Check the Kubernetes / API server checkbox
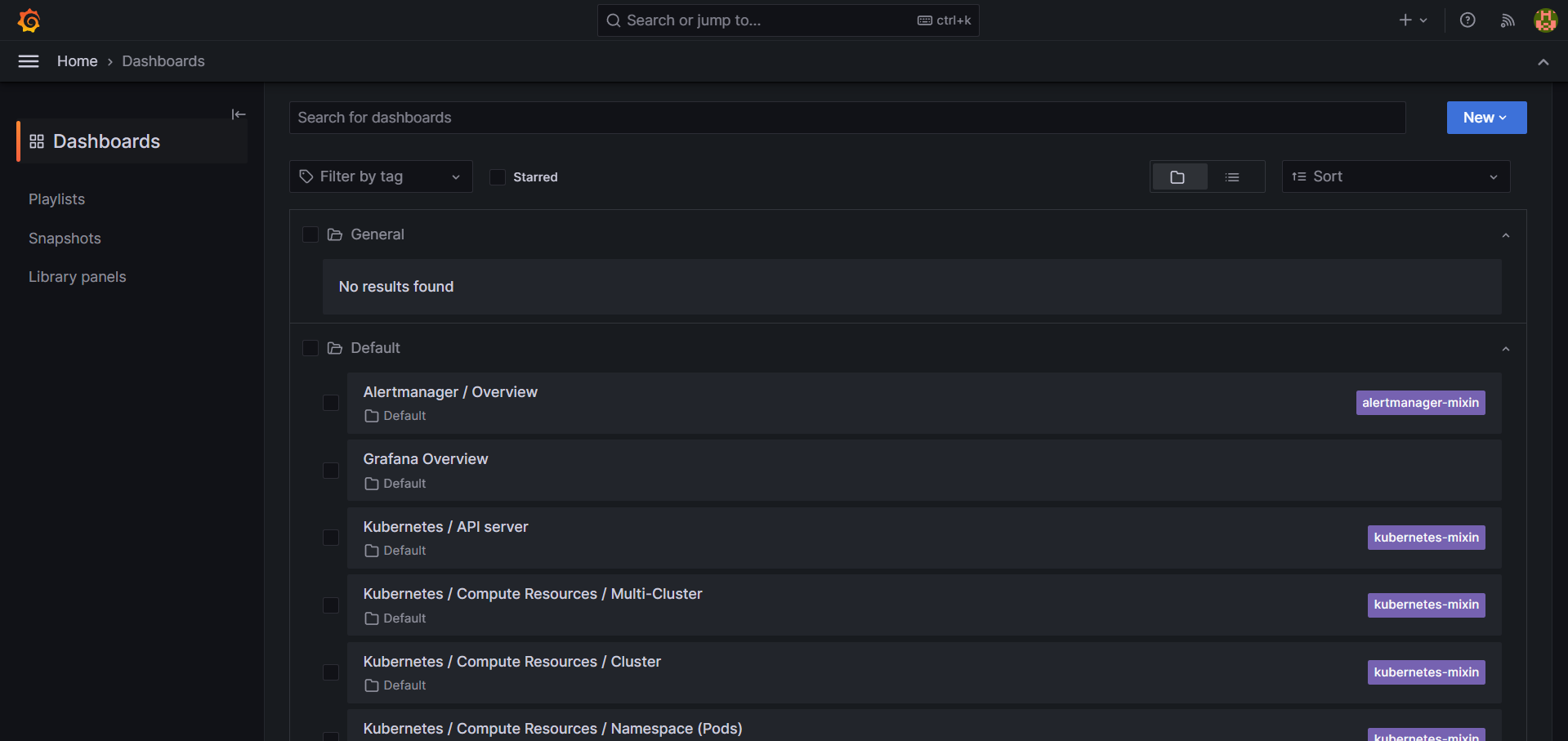This screenshot has width=1568, height=741. pos(331,538)
